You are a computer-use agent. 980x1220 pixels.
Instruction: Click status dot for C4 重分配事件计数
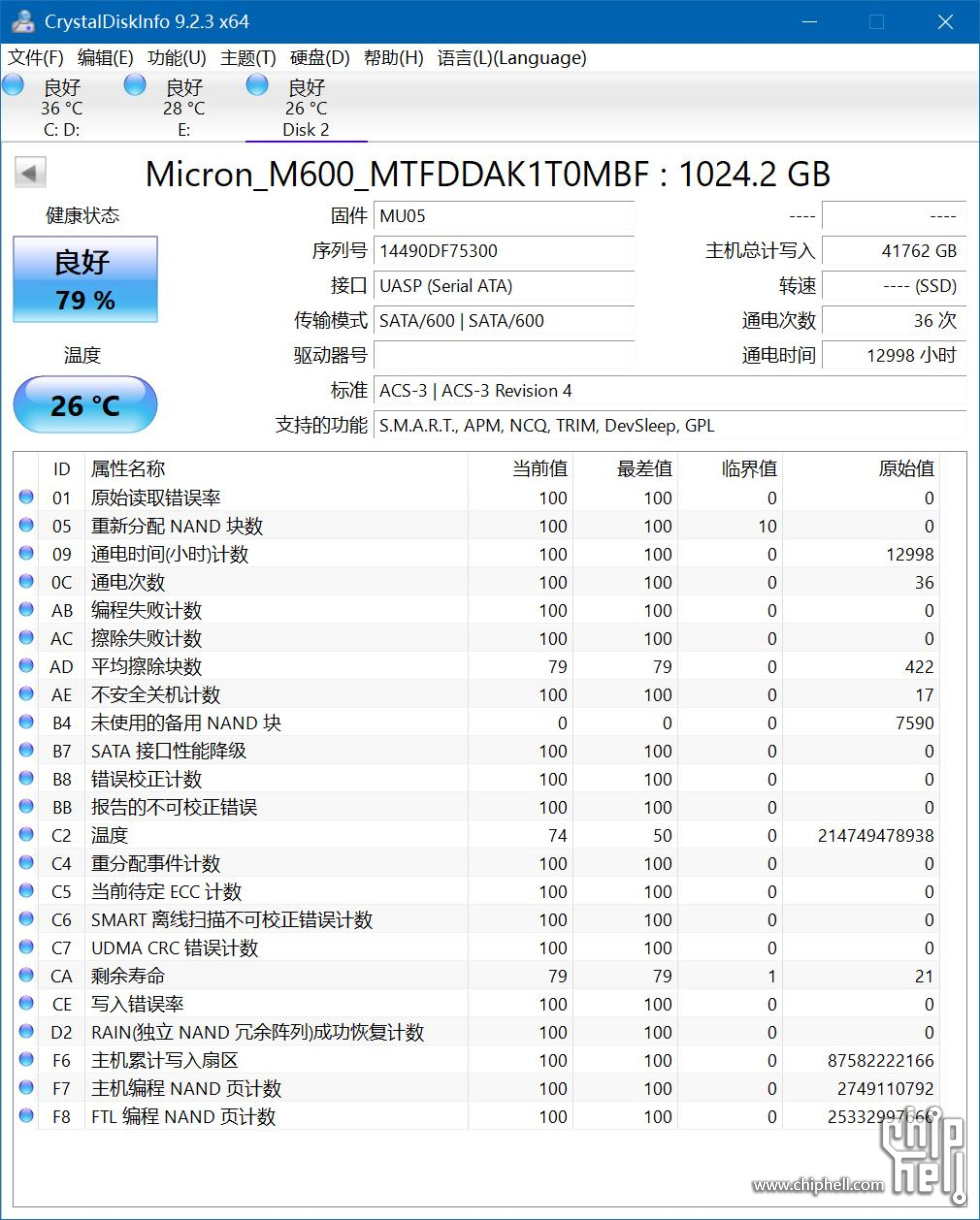(26, 862)
